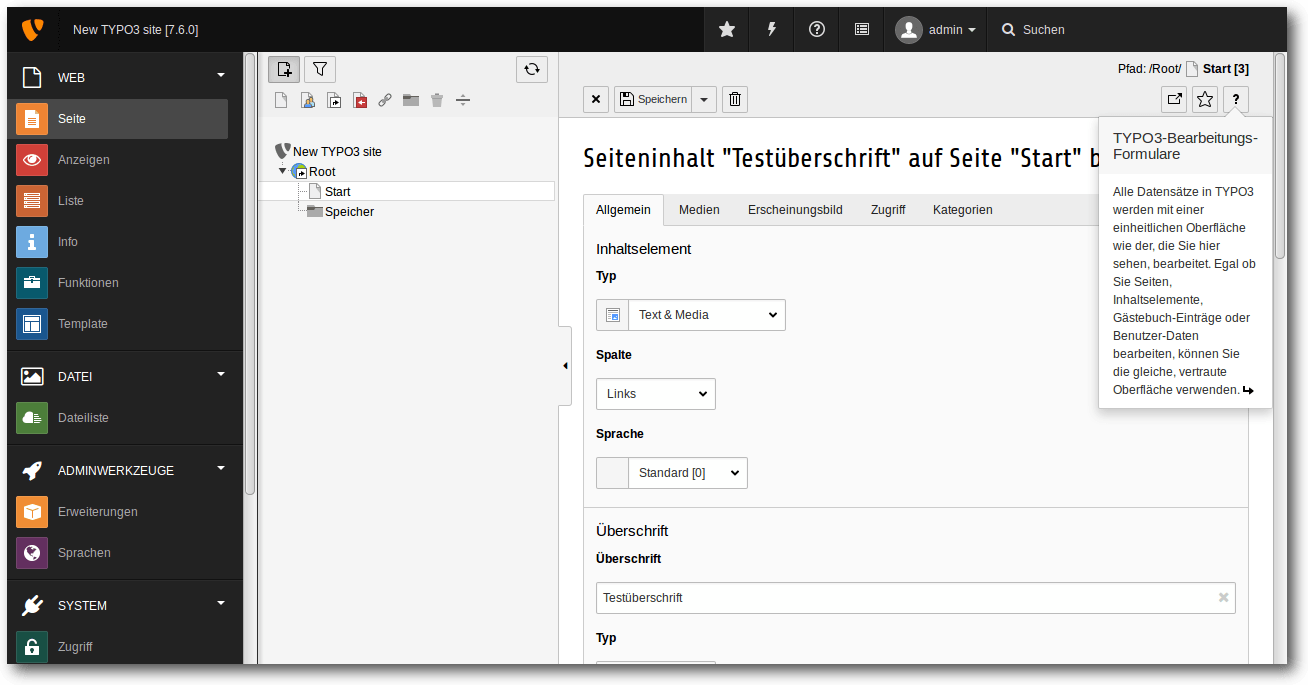Image resolution: width=1308 pixels, height=685 pixels.
Task: Collapse the WEB module group
Action: pos(221,75)
